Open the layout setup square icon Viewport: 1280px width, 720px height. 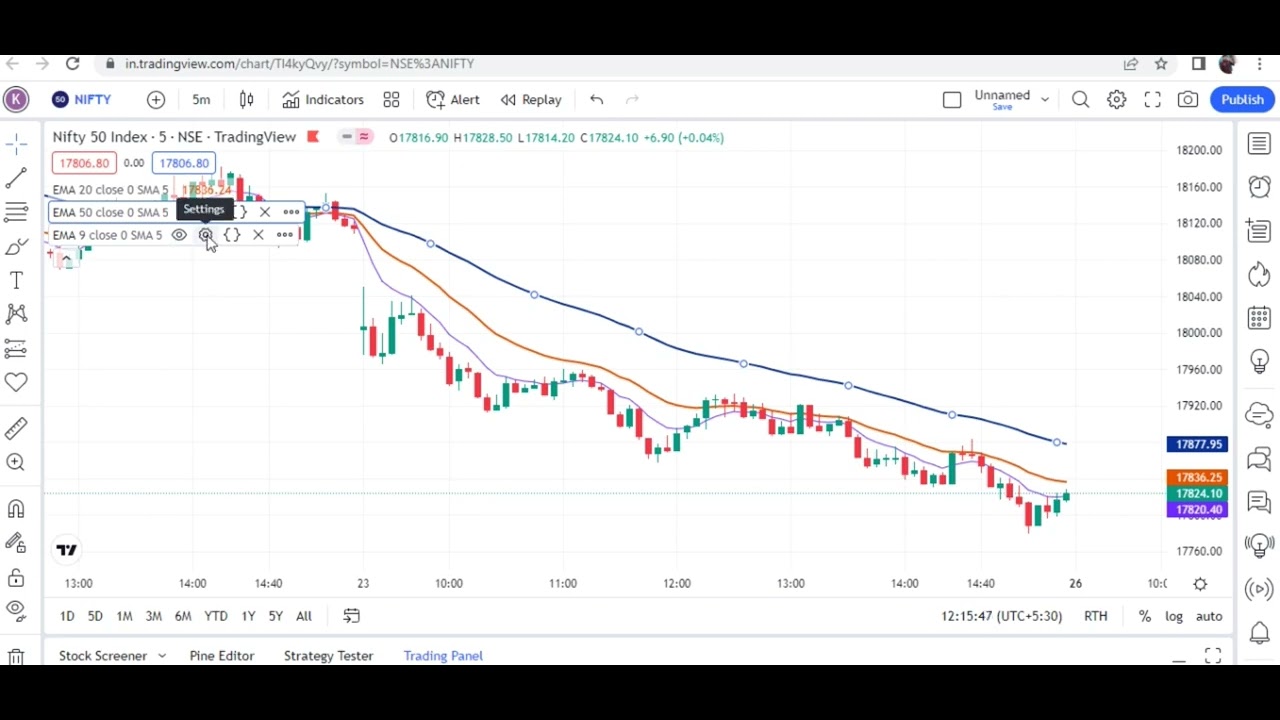[x=952, y=99]
